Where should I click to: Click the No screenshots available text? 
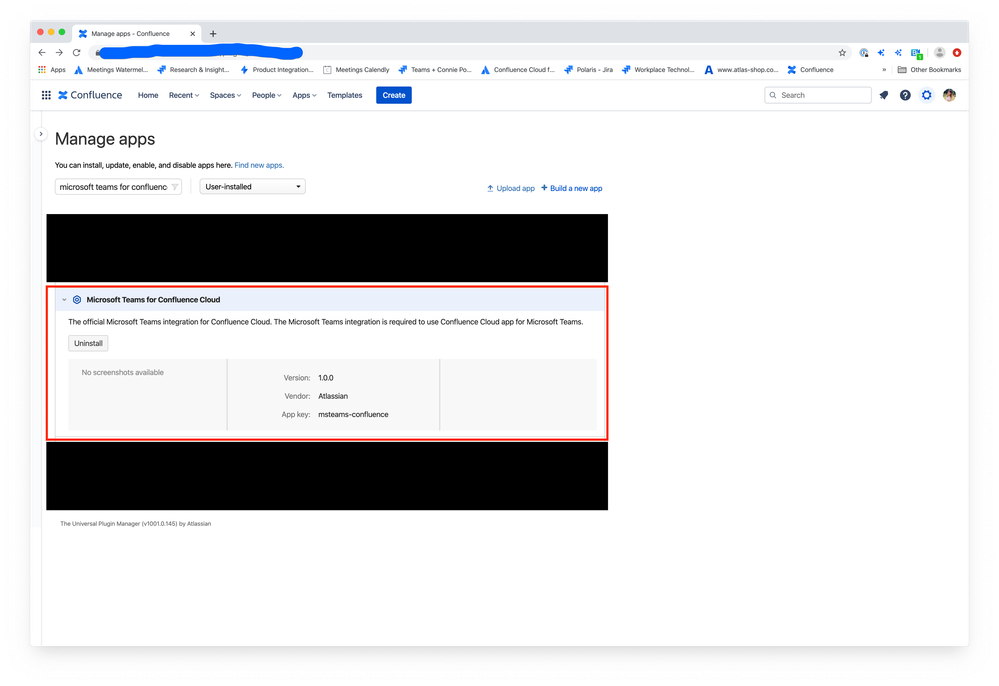tap(122, 373)
